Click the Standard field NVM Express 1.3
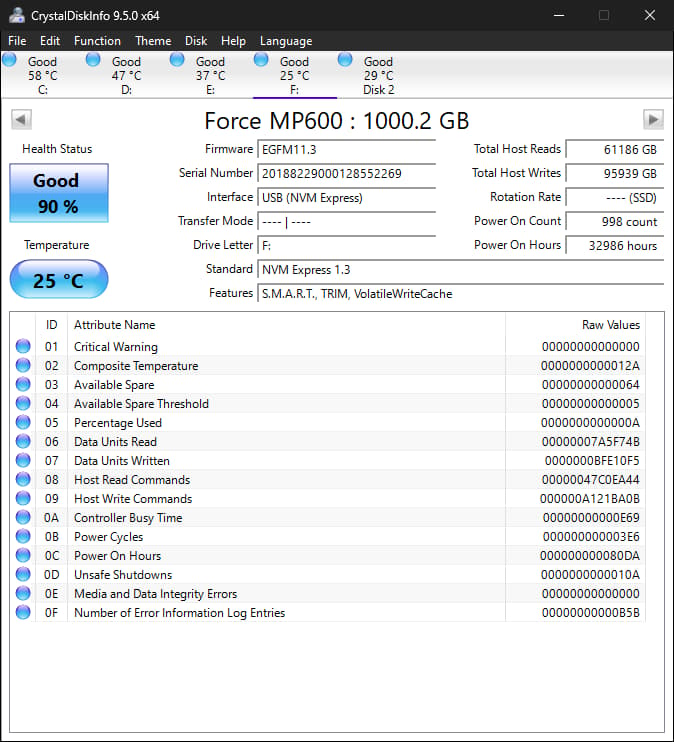Image resolution: width=674 pixels, height=742 pixels. (x=461, y=270)
